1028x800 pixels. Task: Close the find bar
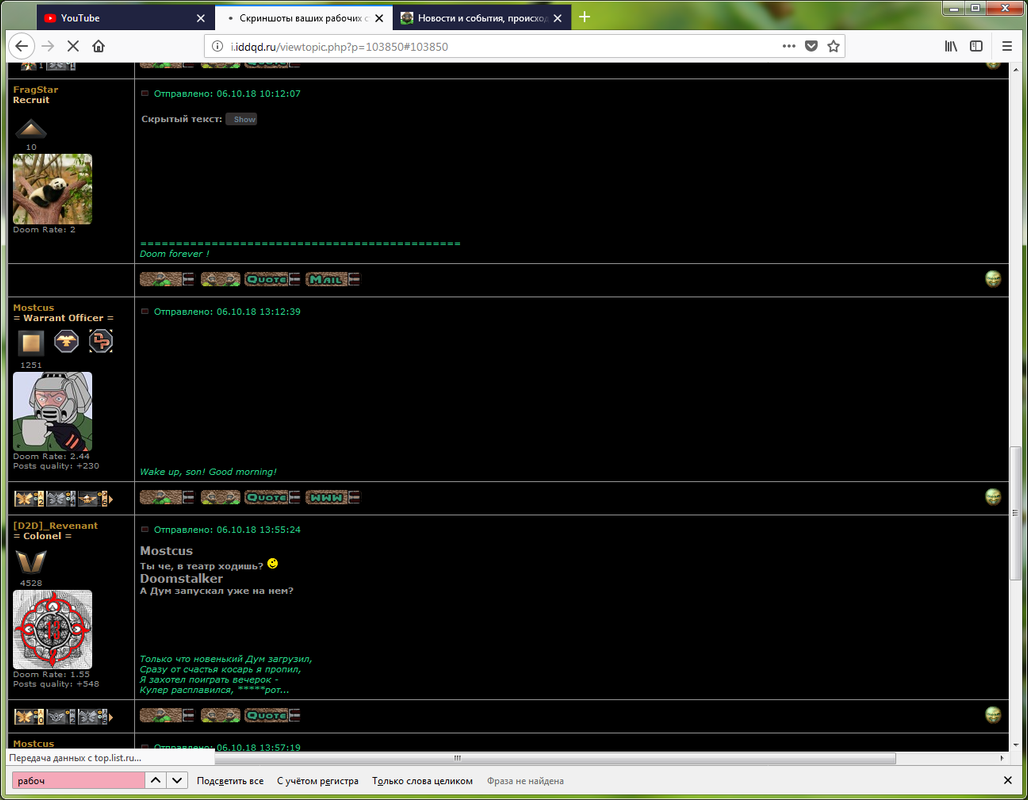pos(1008,780)
